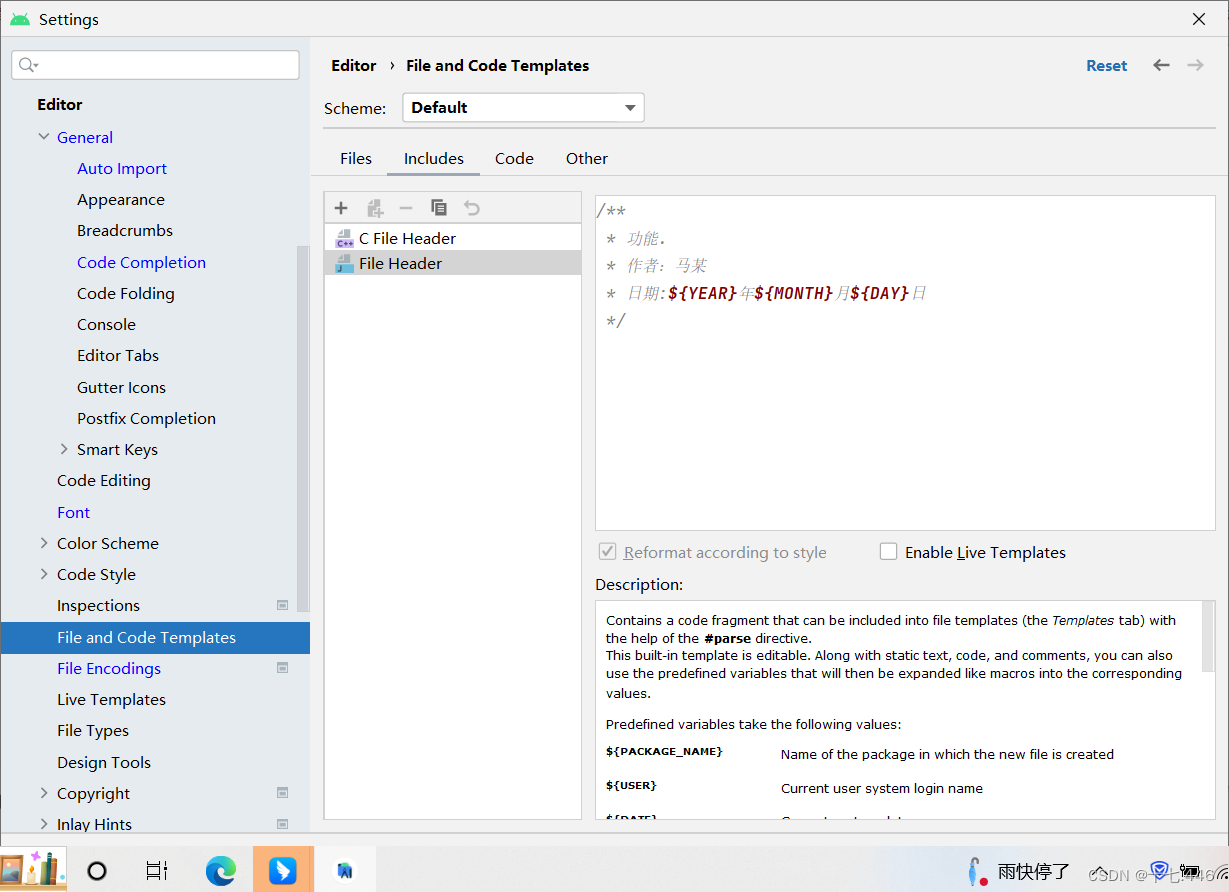Click the add template plus icon
Viewport: 1229px width, 892px height.
tap(341, 207)
